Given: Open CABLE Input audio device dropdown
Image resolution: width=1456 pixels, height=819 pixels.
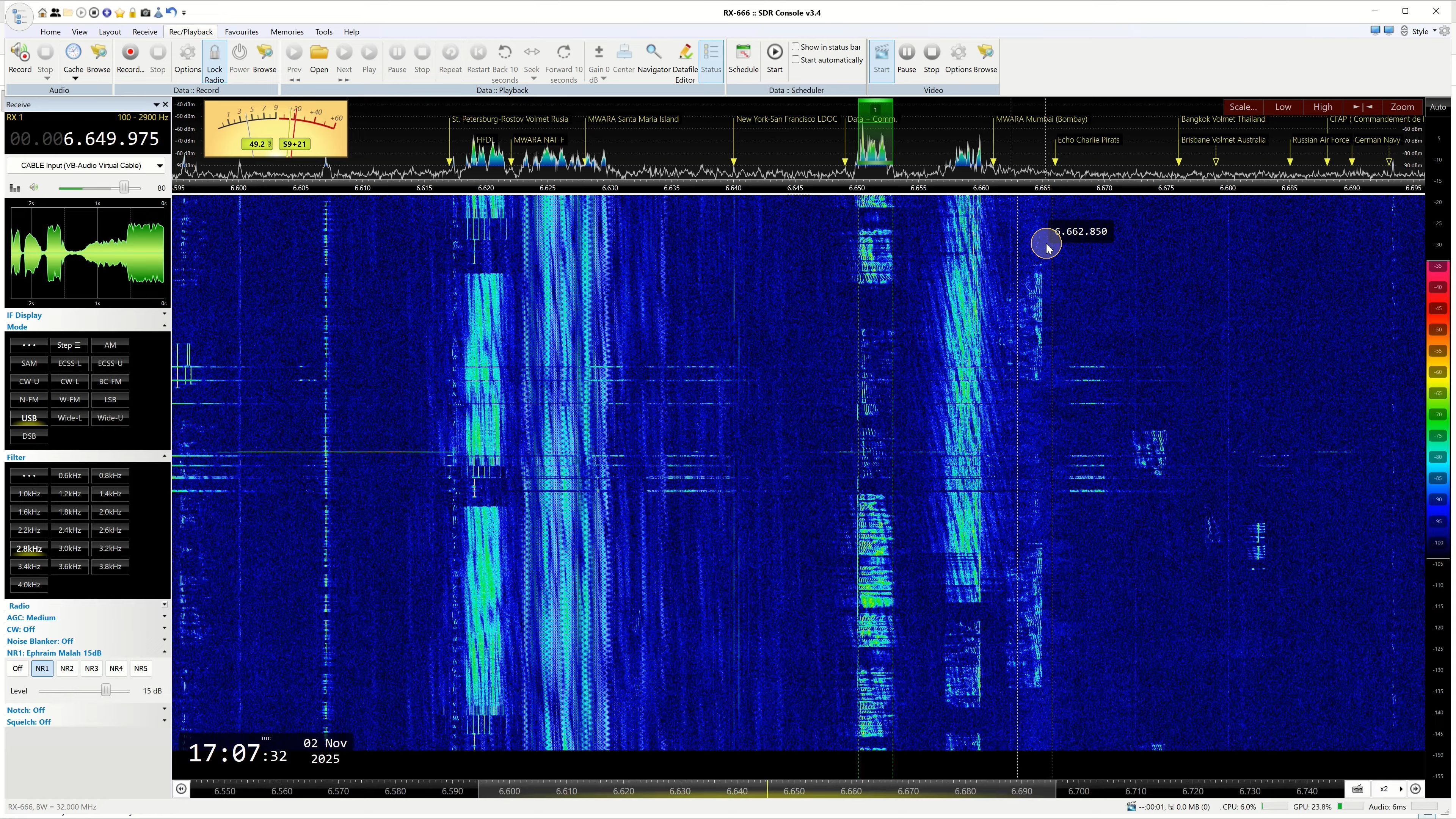Looking at the screenshot, I should 160,166.
